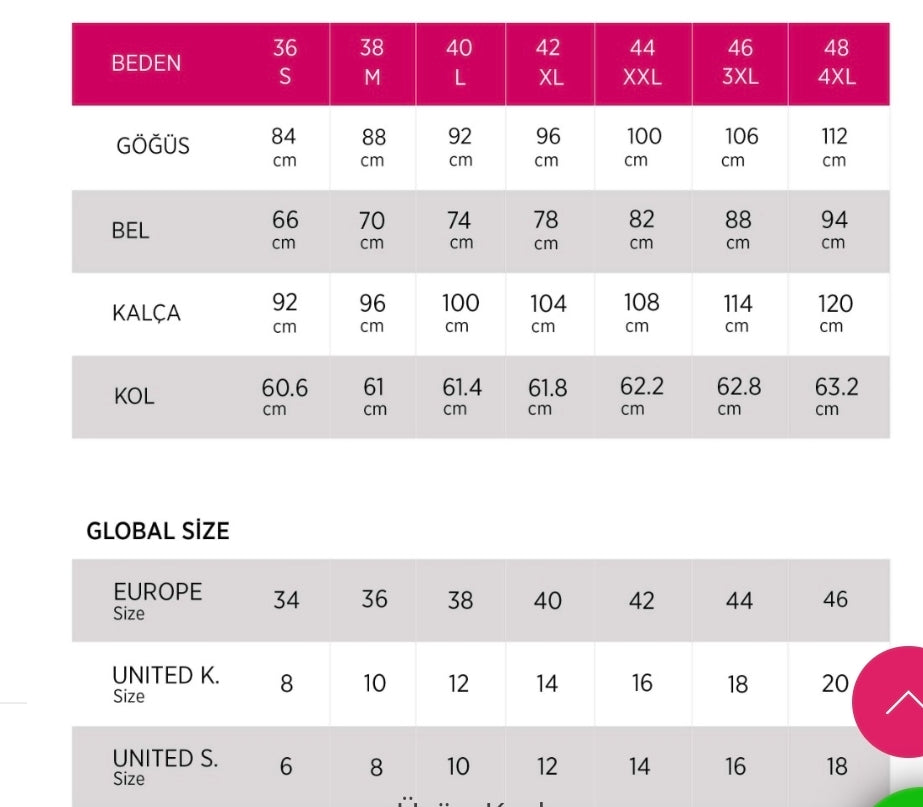Select the EUROPE Size row label
This screenshot has height=807, width=923.
[157, 600]
